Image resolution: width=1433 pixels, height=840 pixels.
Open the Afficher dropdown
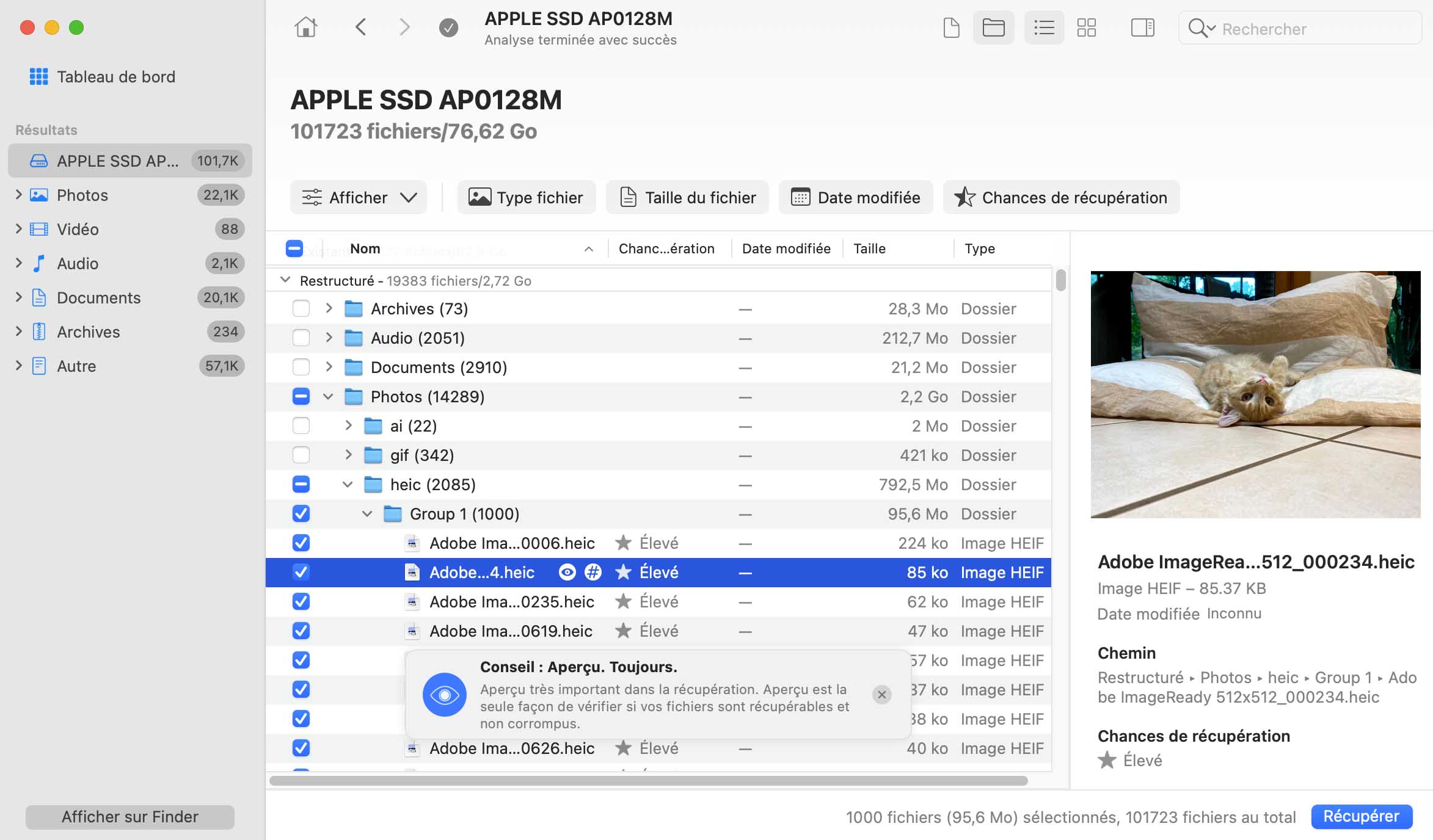pyautogui.click(x=359, y=198)
